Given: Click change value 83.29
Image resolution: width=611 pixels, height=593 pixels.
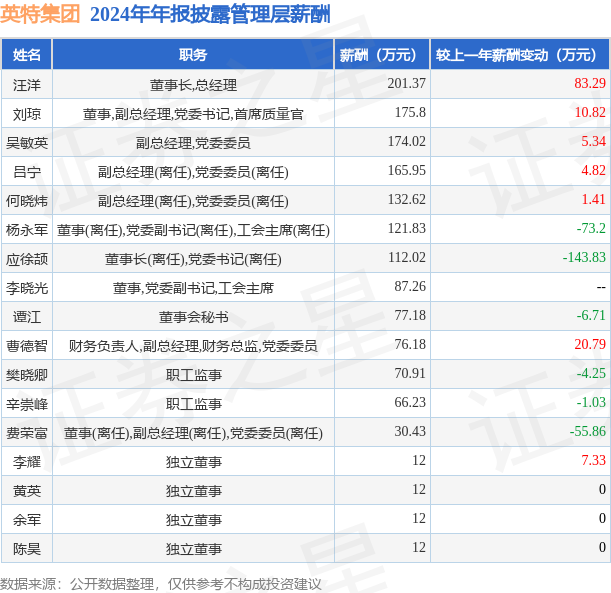Looking at the screenshot, I should [x=590, y=83].
